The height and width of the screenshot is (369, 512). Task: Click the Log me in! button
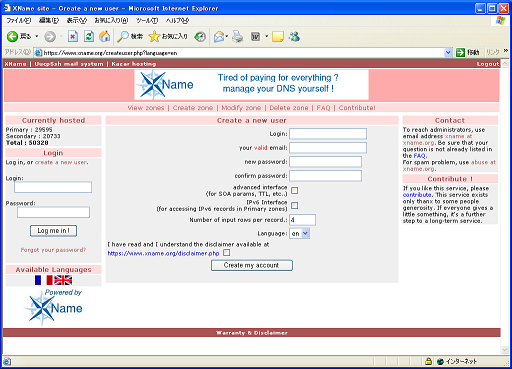pyautogui.click(x=53, y=231)
